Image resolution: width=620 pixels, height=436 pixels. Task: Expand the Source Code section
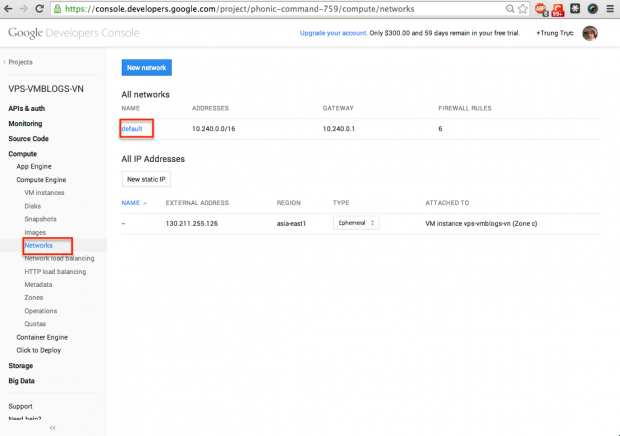[28, 139]
